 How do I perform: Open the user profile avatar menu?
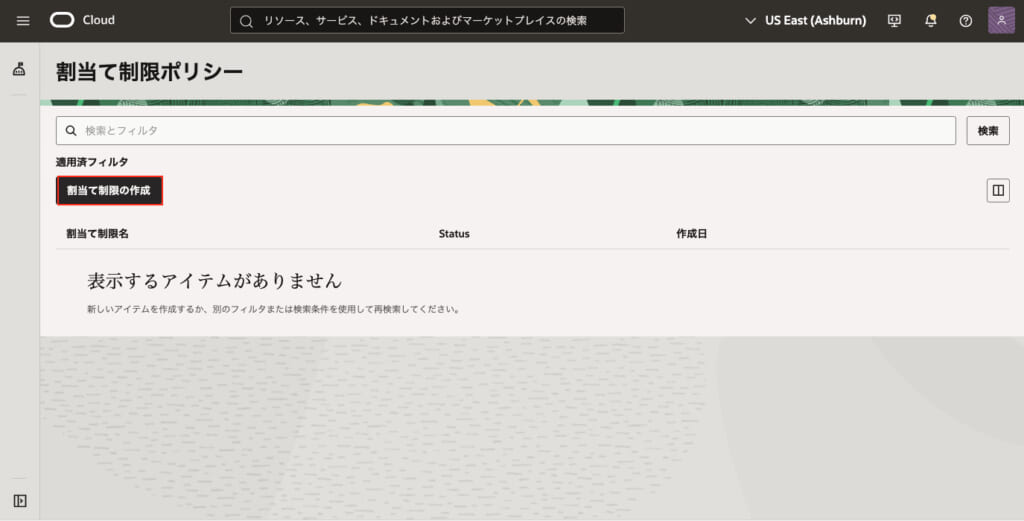pyautogui.click(x=1001, y=21)
